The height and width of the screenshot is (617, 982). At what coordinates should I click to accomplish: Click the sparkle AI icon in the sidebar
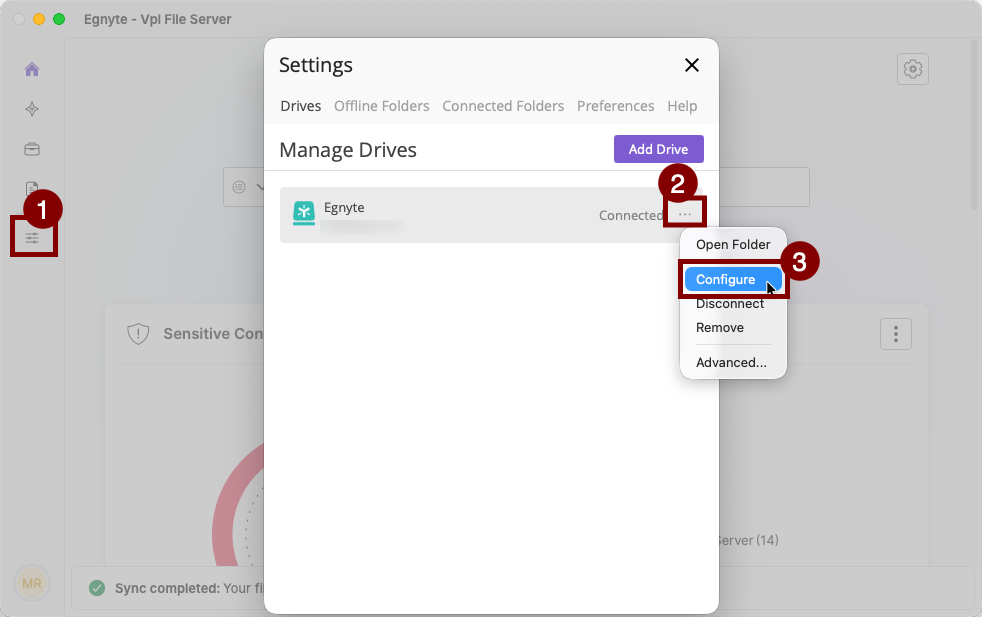(x=32, y=109)
